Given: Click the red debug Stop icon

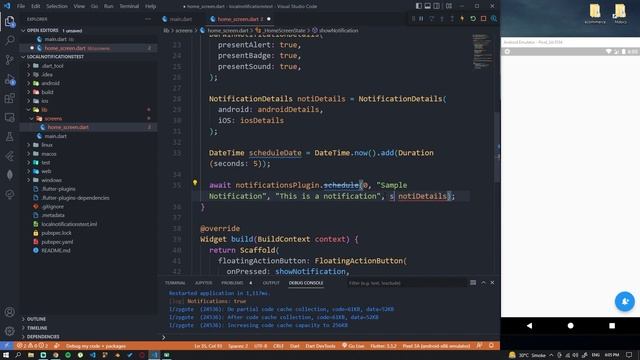Looking at the screenshot, I should pos(483,19).
